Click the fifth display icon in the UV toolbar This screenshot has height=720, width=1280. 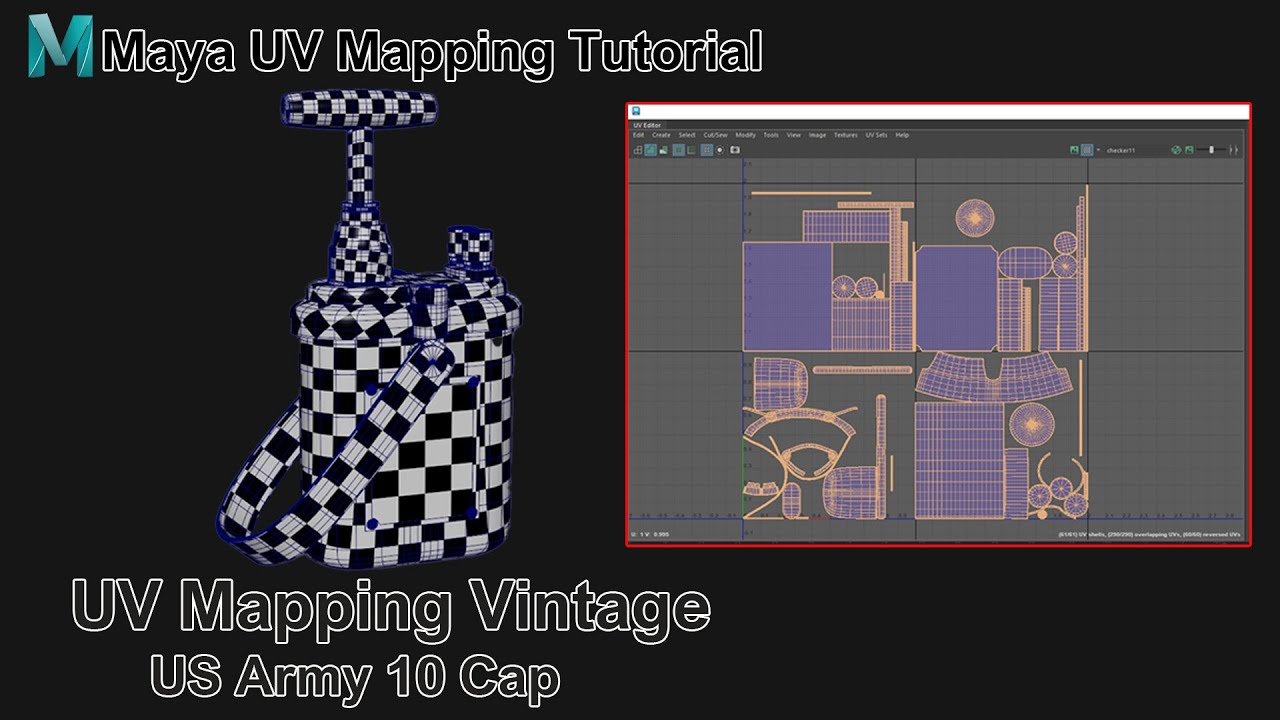(691, 150)
